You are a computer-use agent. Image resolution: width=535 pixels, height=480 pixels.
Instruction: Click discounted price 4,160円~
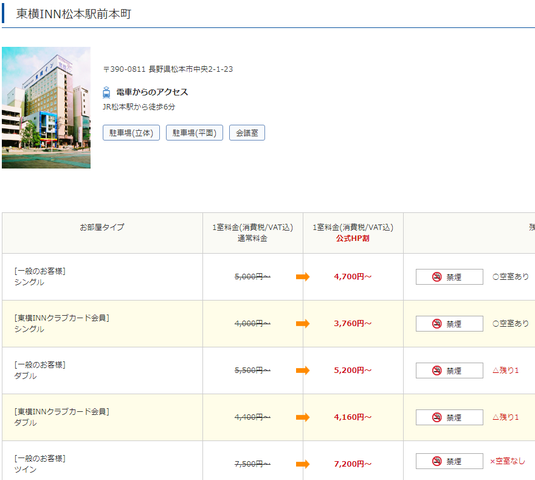coord(352,417)
